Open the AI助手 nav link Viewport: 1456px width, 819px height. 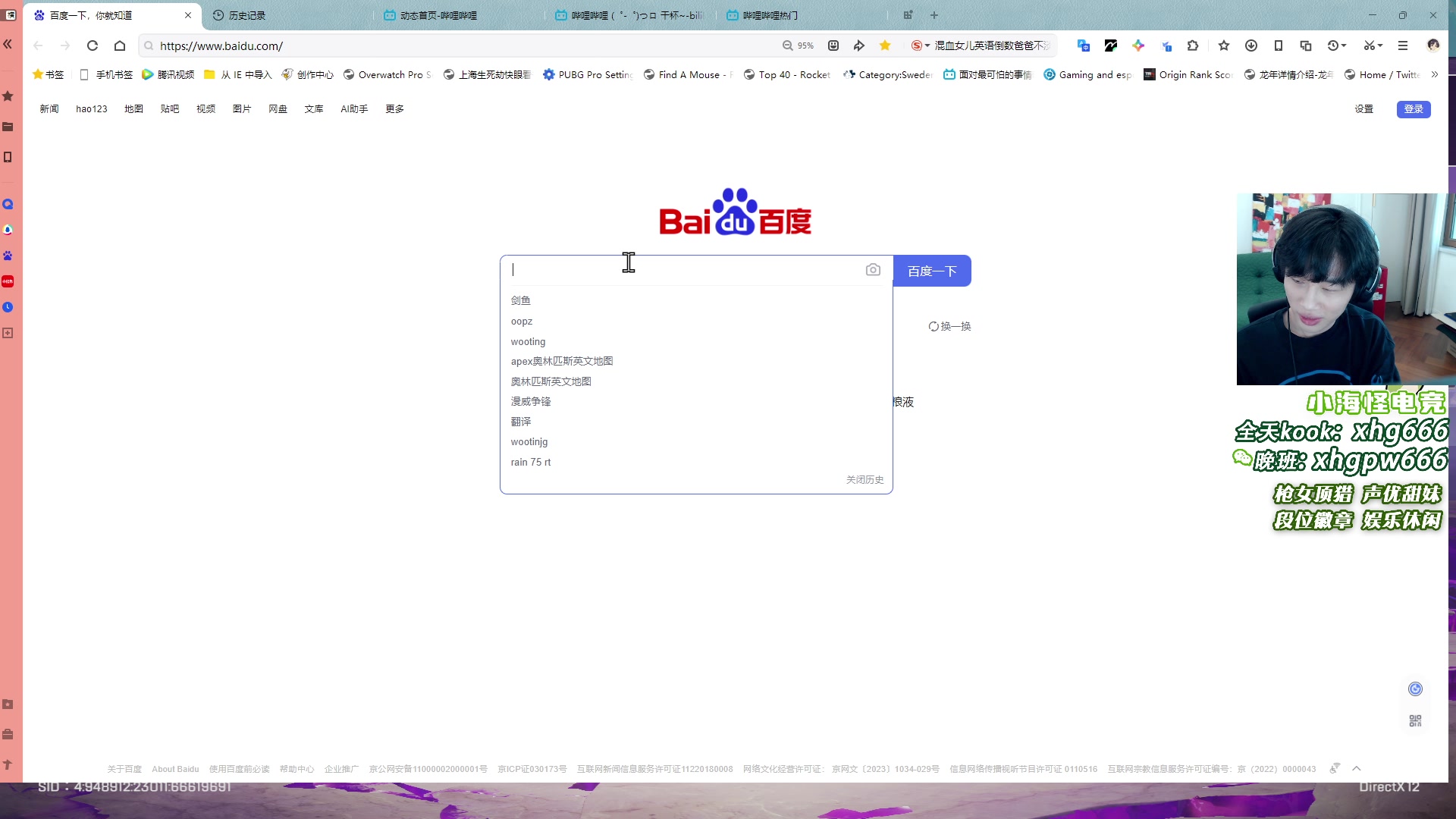coord(354,109)
